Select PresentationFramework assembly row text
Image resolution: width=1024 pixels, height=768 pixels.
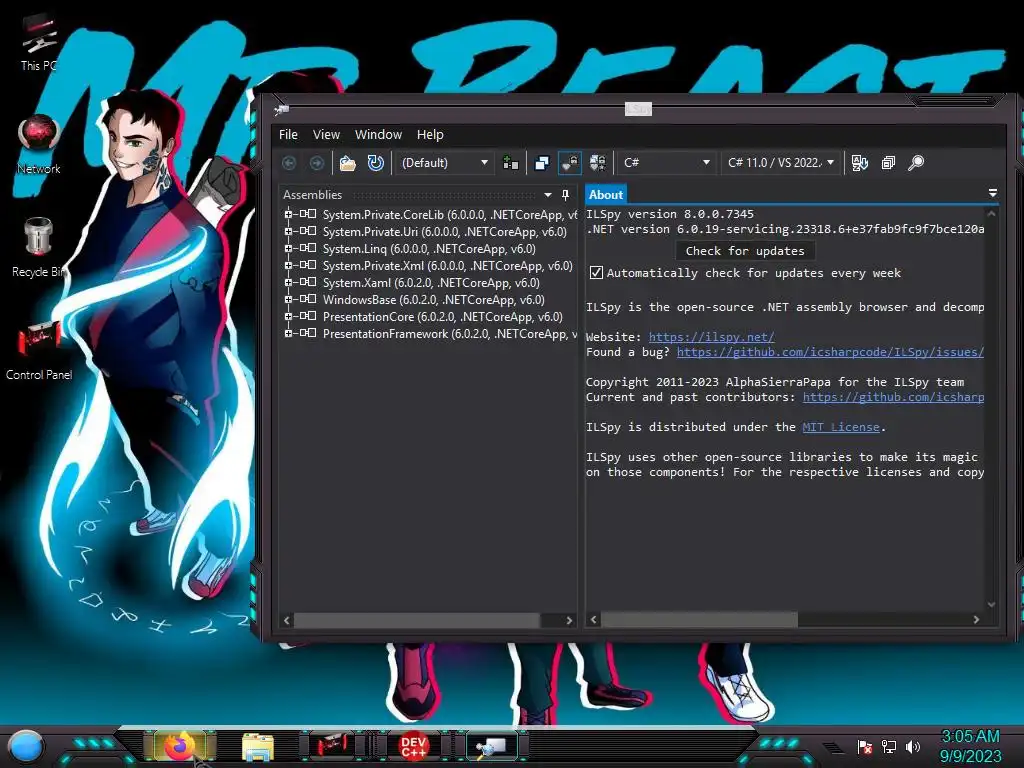point(449,334)
